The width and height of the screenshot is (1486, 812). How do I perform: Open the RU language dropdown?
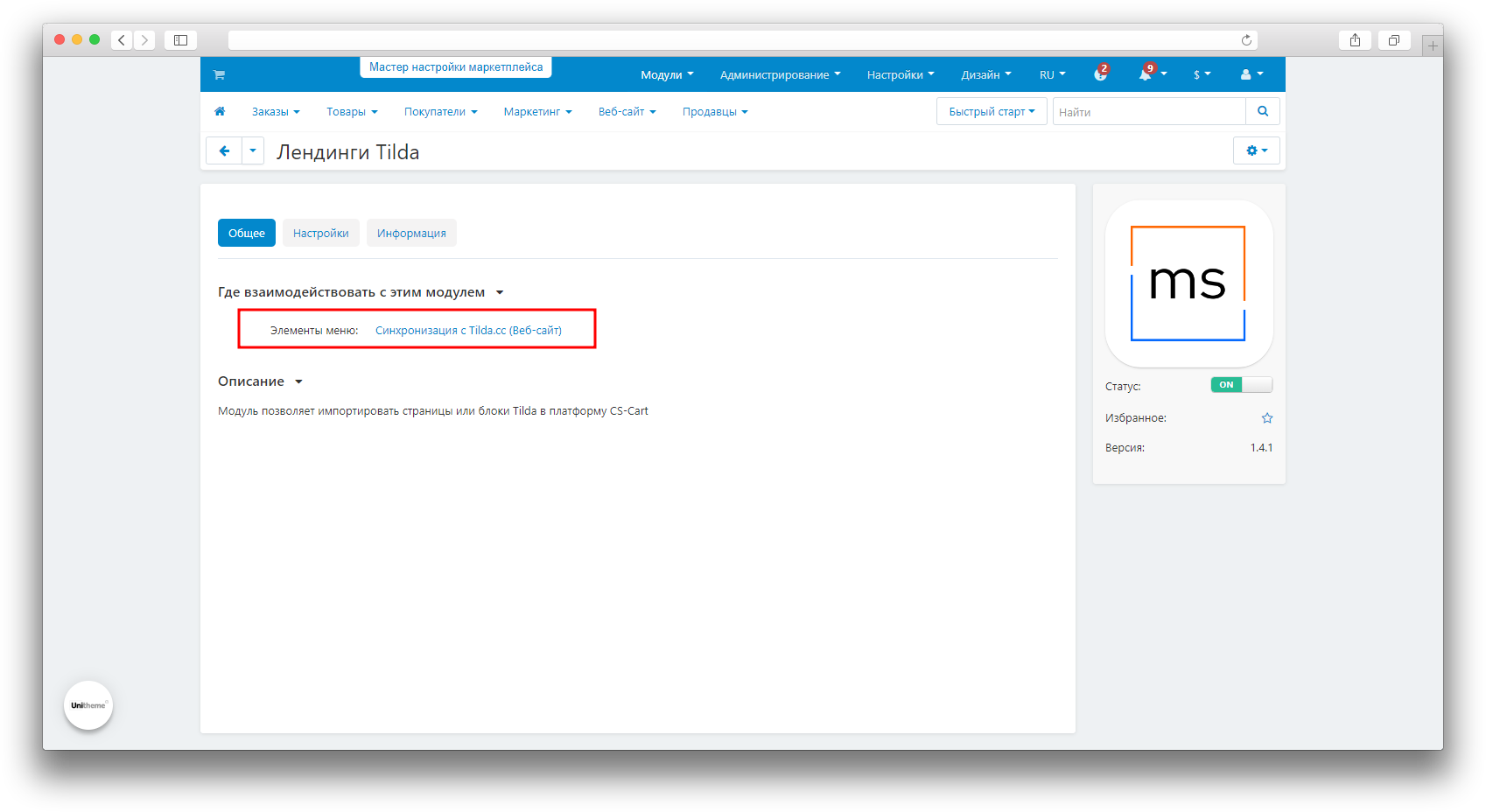point(1053,75)
